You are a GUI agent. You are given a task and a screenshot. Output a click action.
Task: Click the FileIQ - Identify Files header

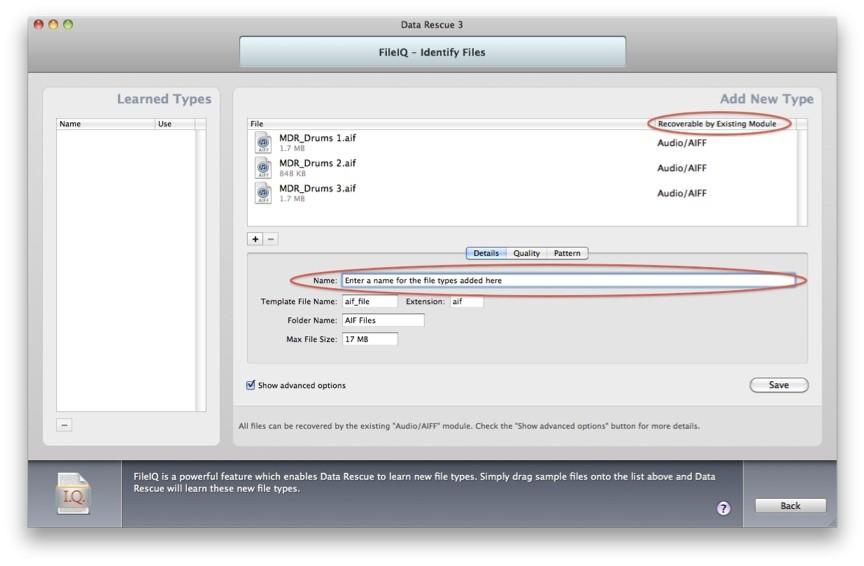coord(433,52)
